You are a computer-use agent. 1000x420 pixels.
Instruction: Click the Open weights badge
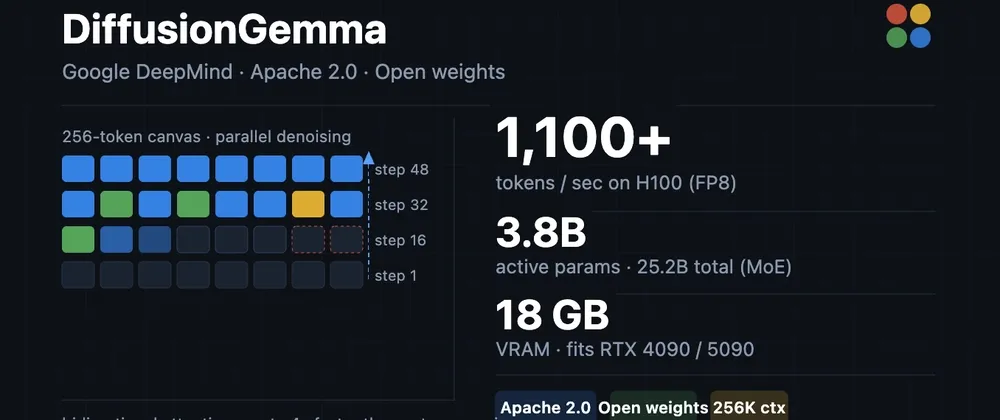click(654, 407)
